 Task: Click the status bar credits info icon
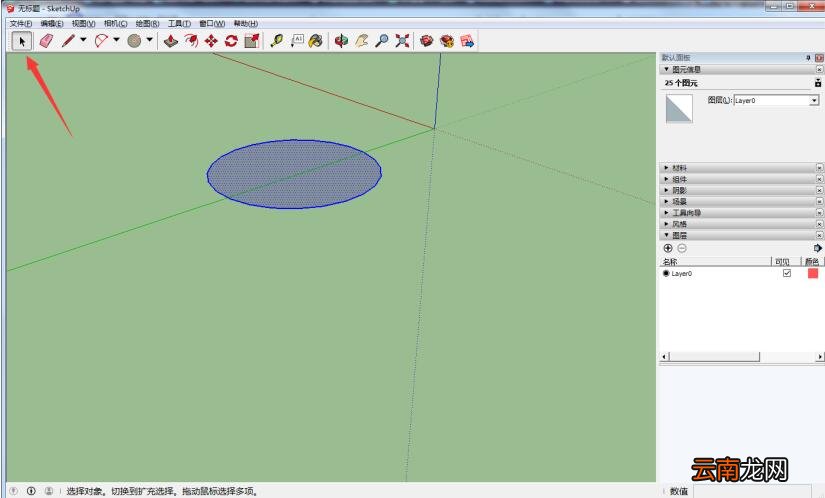31,491
